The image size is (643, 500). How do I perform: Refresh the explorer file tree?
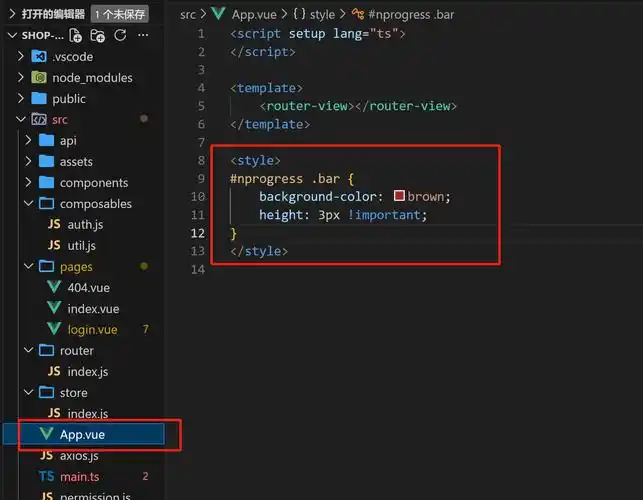click(120, 35)
